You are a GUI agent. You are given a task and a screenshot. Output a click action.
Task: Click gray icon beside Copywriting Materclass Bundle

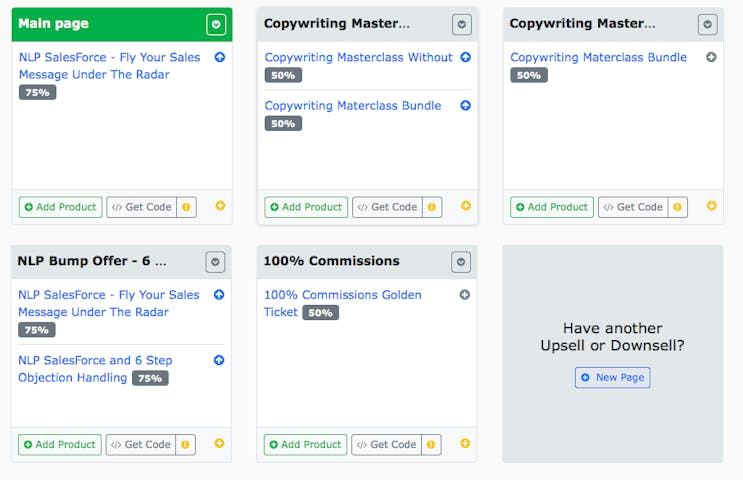click(x=711, y=57)
